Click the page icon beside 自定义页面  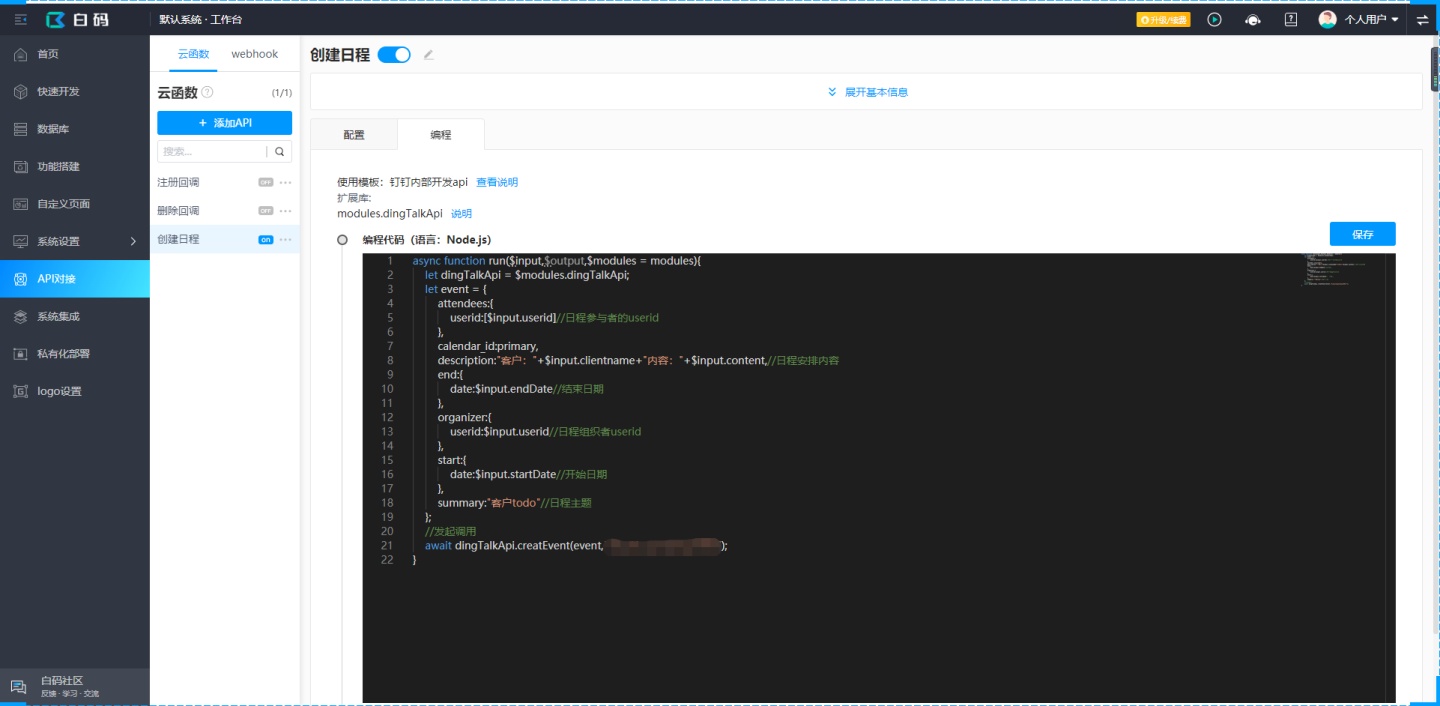(20, 204)
